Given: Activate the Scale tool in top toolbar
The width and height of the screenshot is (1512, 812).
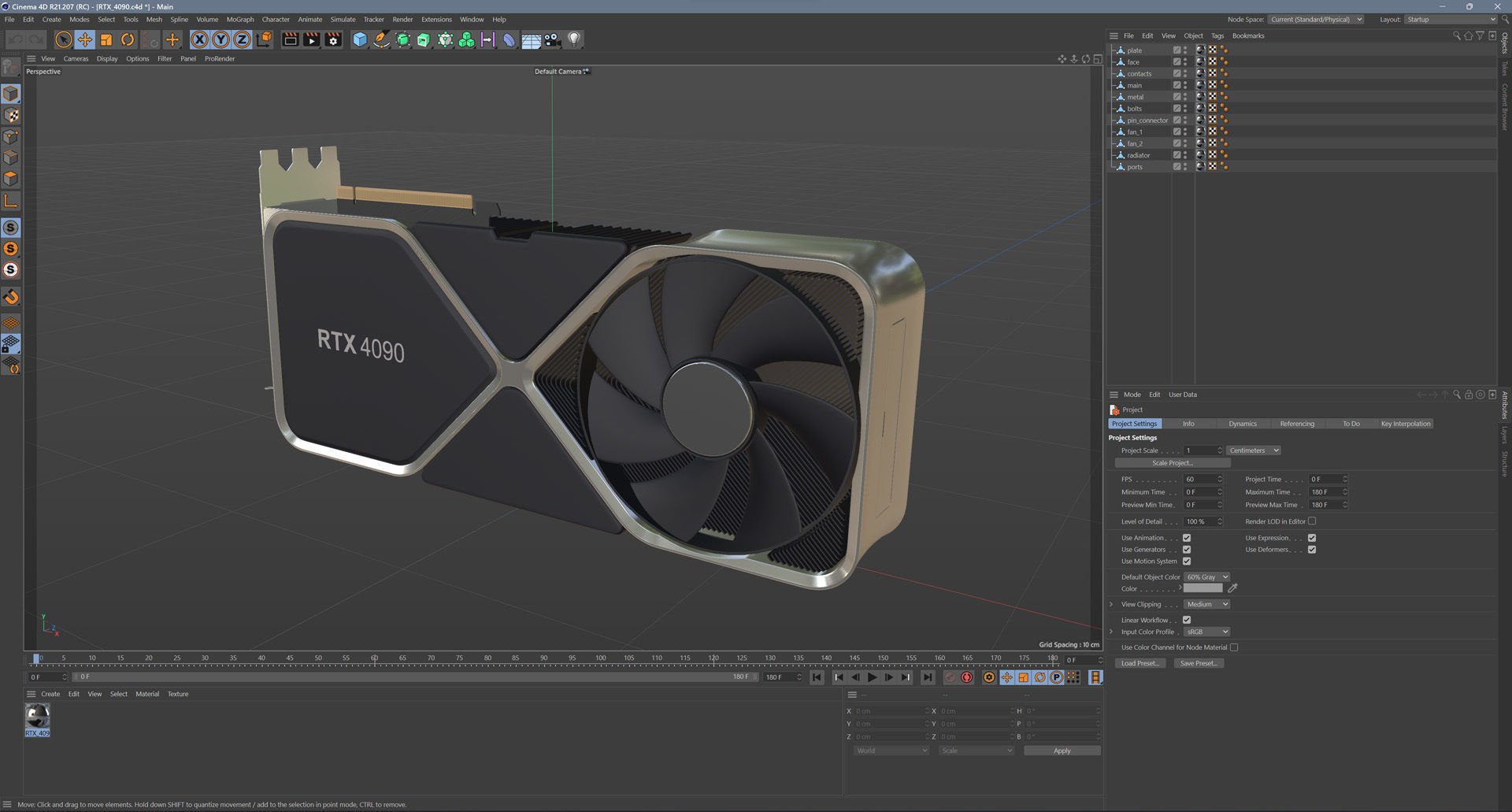Looking at the screenshot, I should pos(106,39).
